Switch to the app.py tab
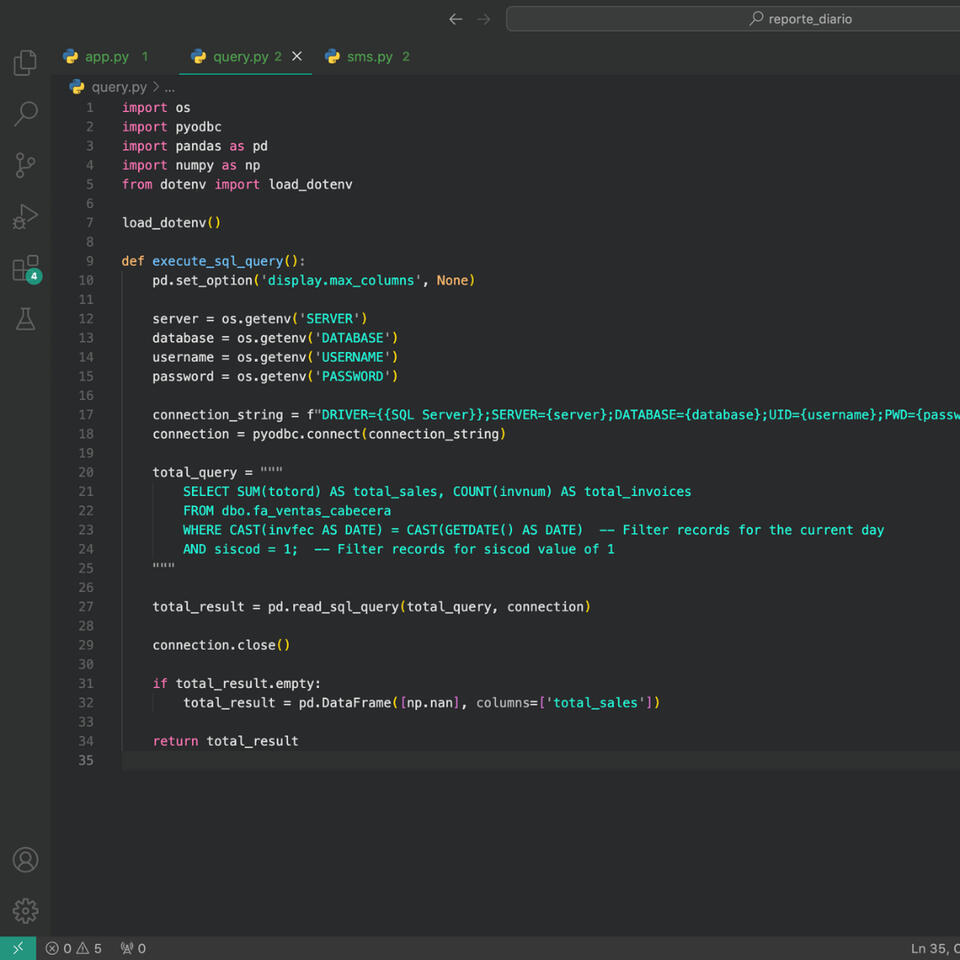 (104, 57)
